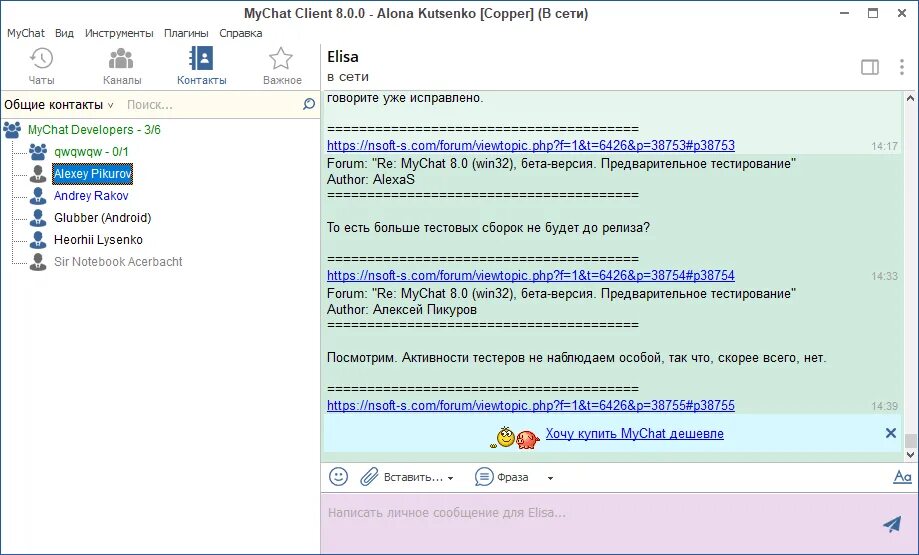This screenshot has height=555, width=919.
Task: Open the emoji picker
Action: tap(338, 476)
